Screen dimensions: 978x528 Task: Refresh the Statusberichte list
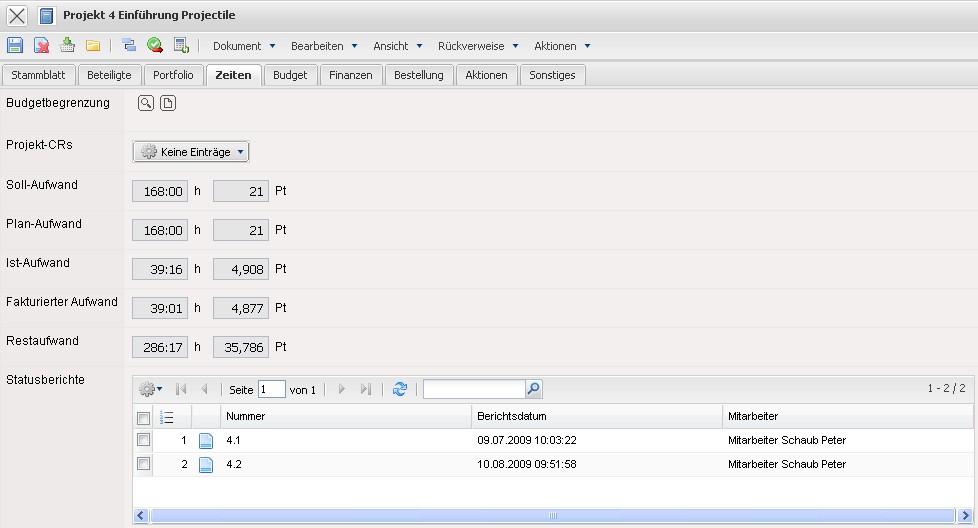(x=400, y=390)
